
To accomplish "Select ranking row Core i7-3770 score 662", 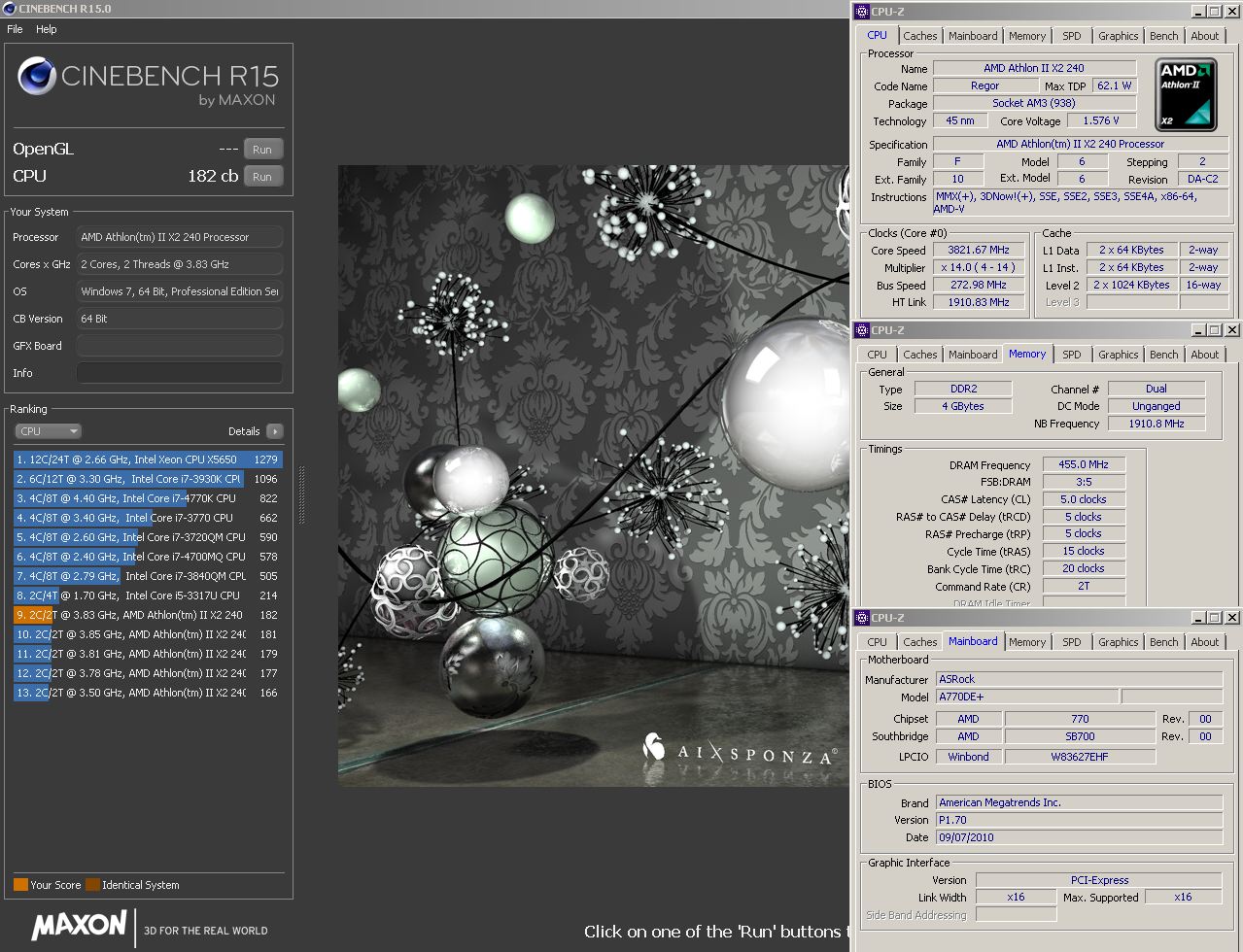I will [148, 518].
